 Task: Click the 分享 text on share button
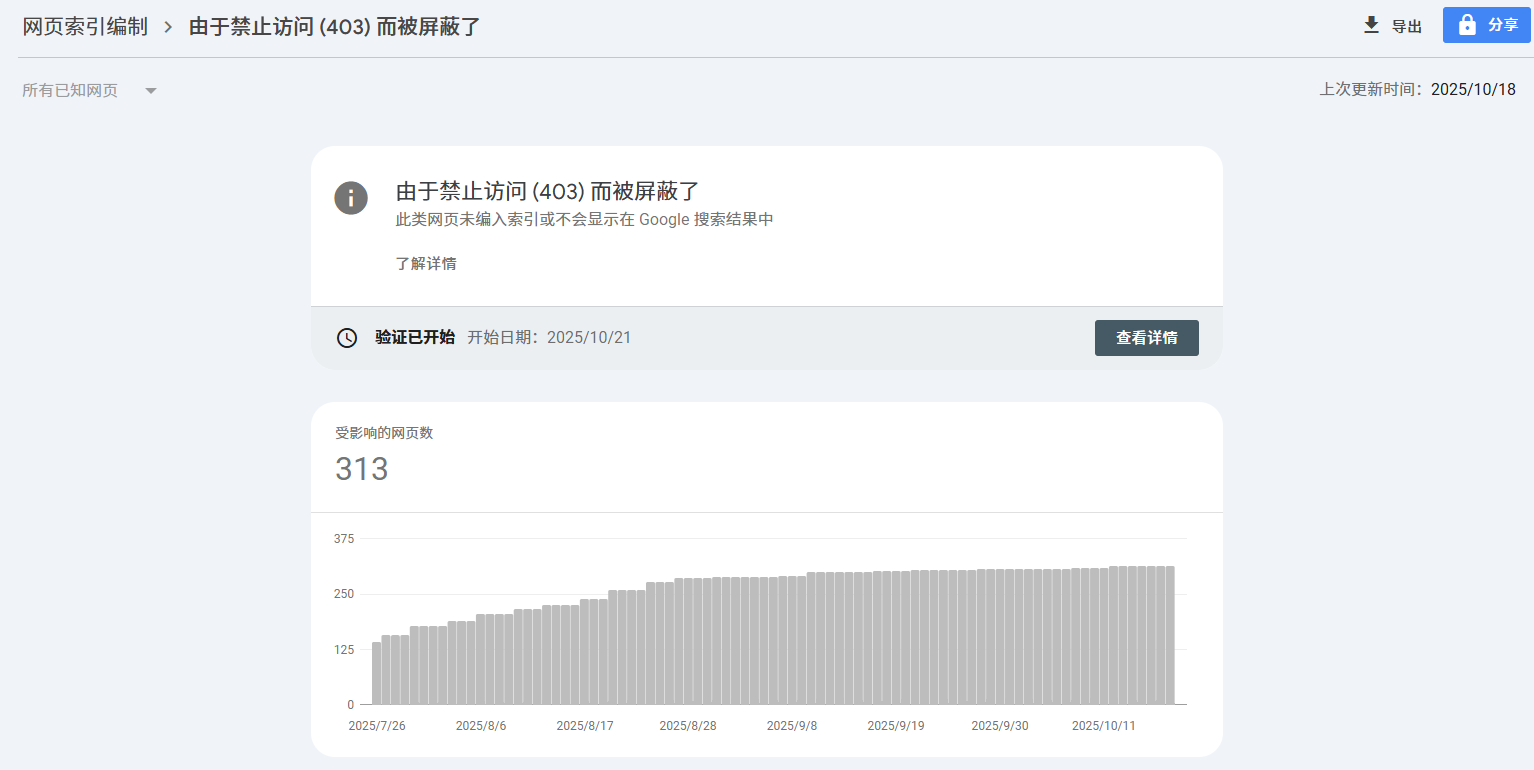pos(1502,25)
